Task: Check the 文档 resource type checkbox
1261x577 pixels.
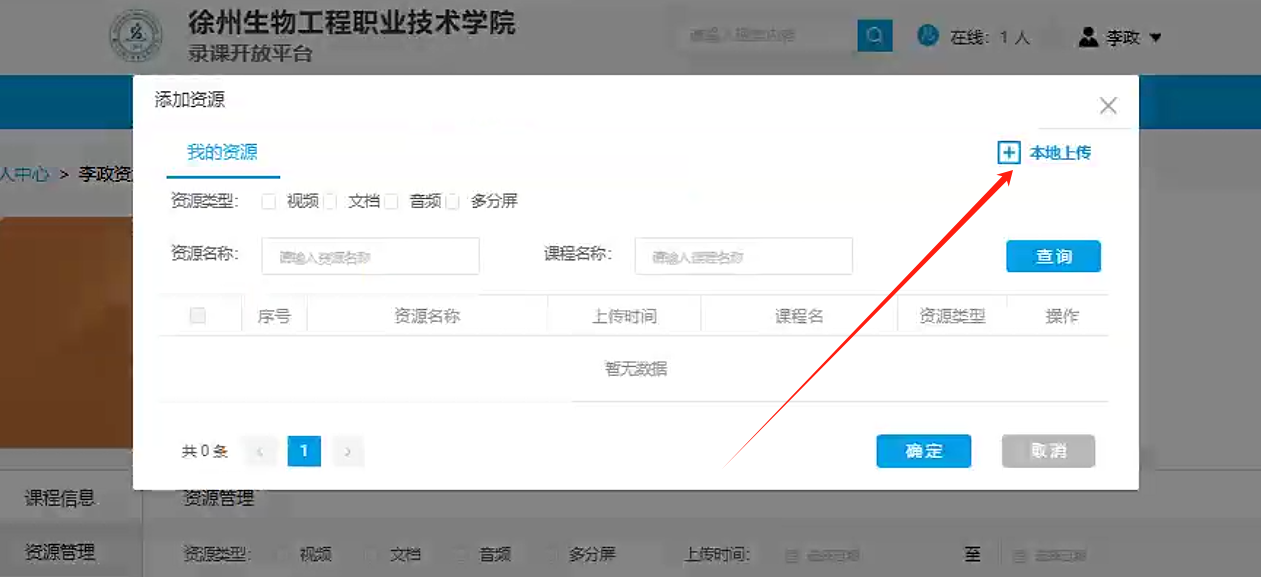Action: point(331,202)
